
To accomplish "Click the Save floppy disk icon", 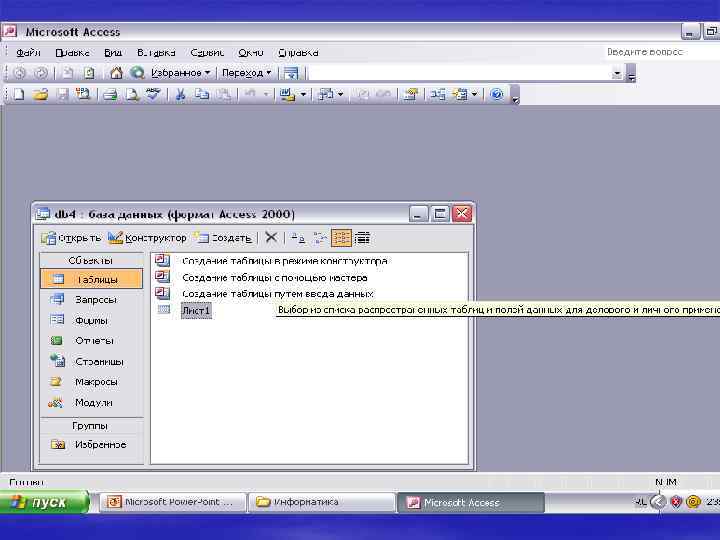I will [x=62, y=95].
